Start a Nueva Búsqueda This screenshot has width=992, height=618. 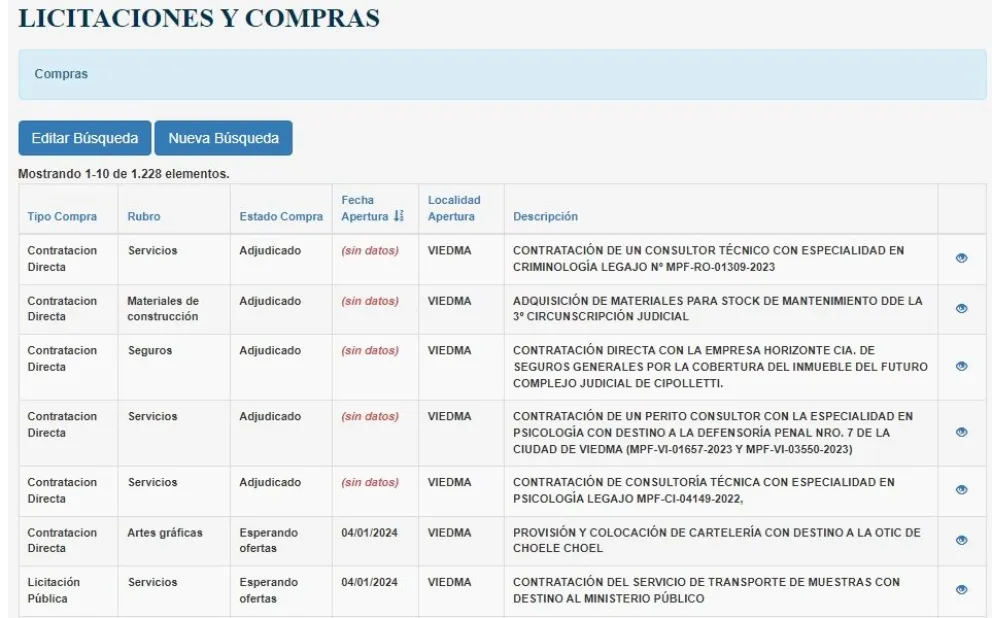[x=222, y=138]
